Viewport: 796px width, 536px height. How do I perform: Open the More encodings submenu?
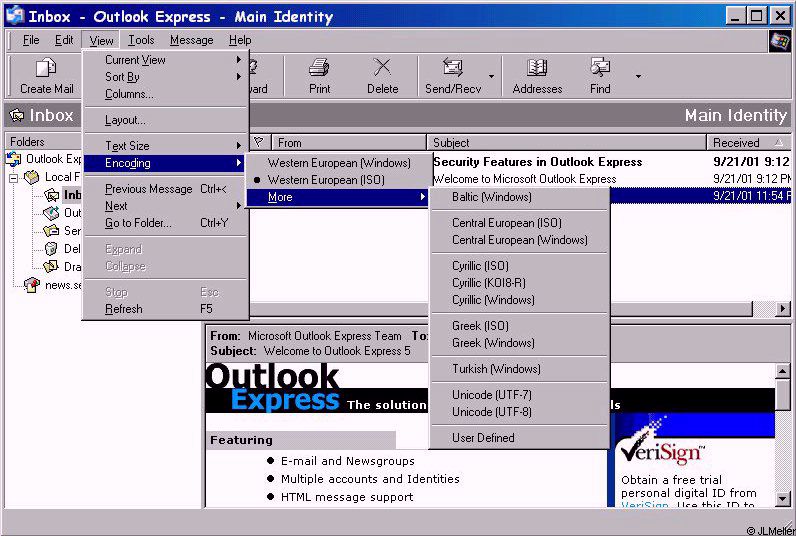[339, 197]
